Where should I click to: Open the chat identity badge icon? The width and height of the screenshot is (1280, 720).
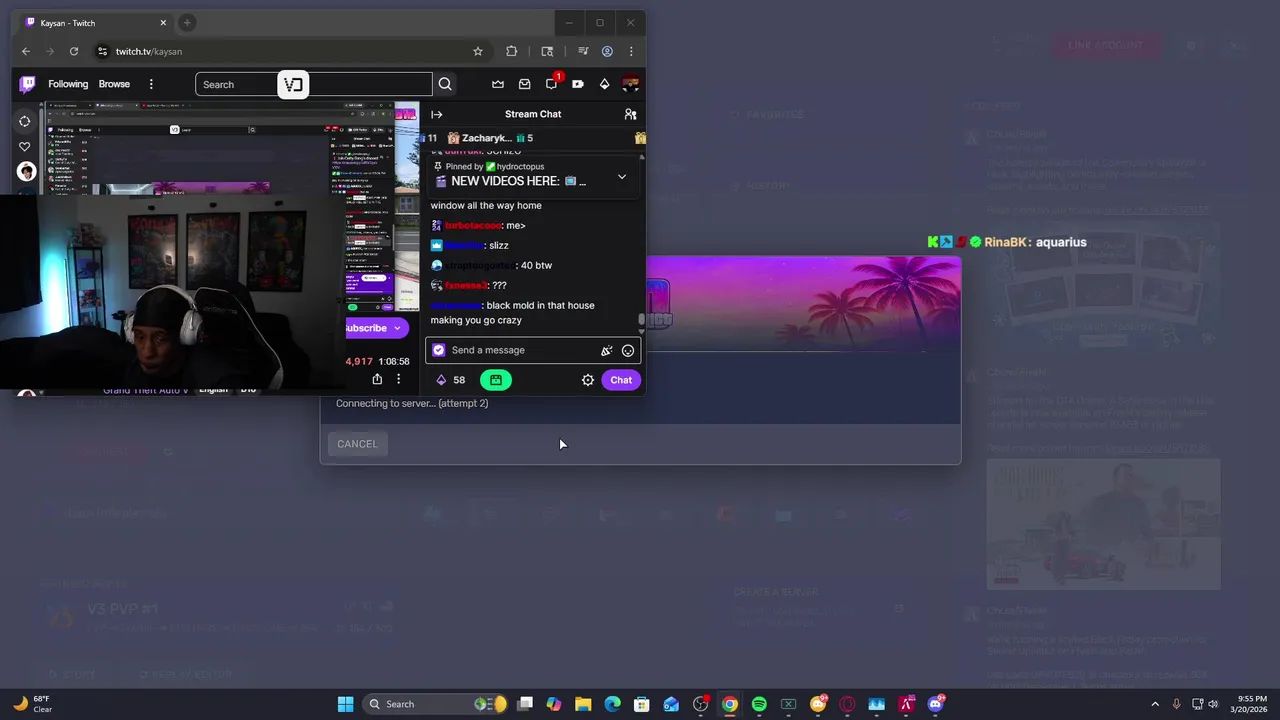point(438,350)
